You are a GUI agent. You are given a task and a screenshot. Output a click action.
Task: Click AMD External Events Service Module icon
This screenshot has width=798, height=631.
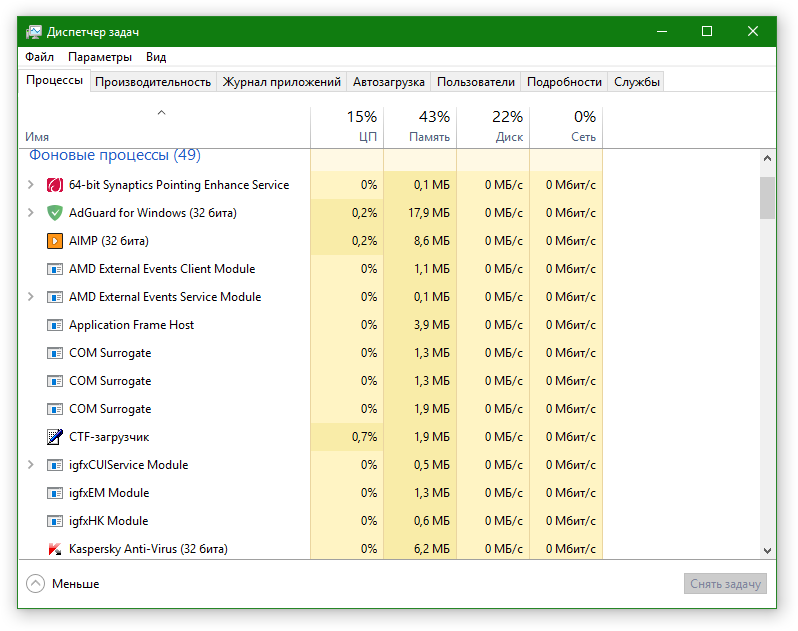54,297
